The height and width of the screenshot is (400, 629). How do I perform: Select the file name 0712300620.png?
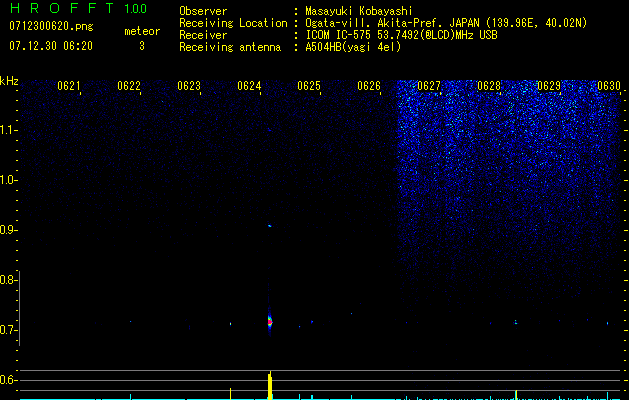51,26
